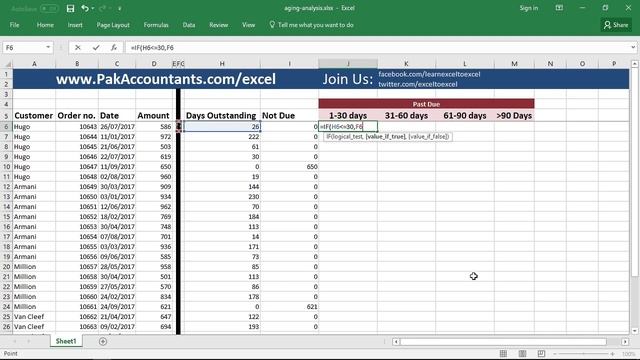The height and width of the screenshot is (360, 640).
Task: Click date cell 26/07/2017
Action: tap(117, 127)
